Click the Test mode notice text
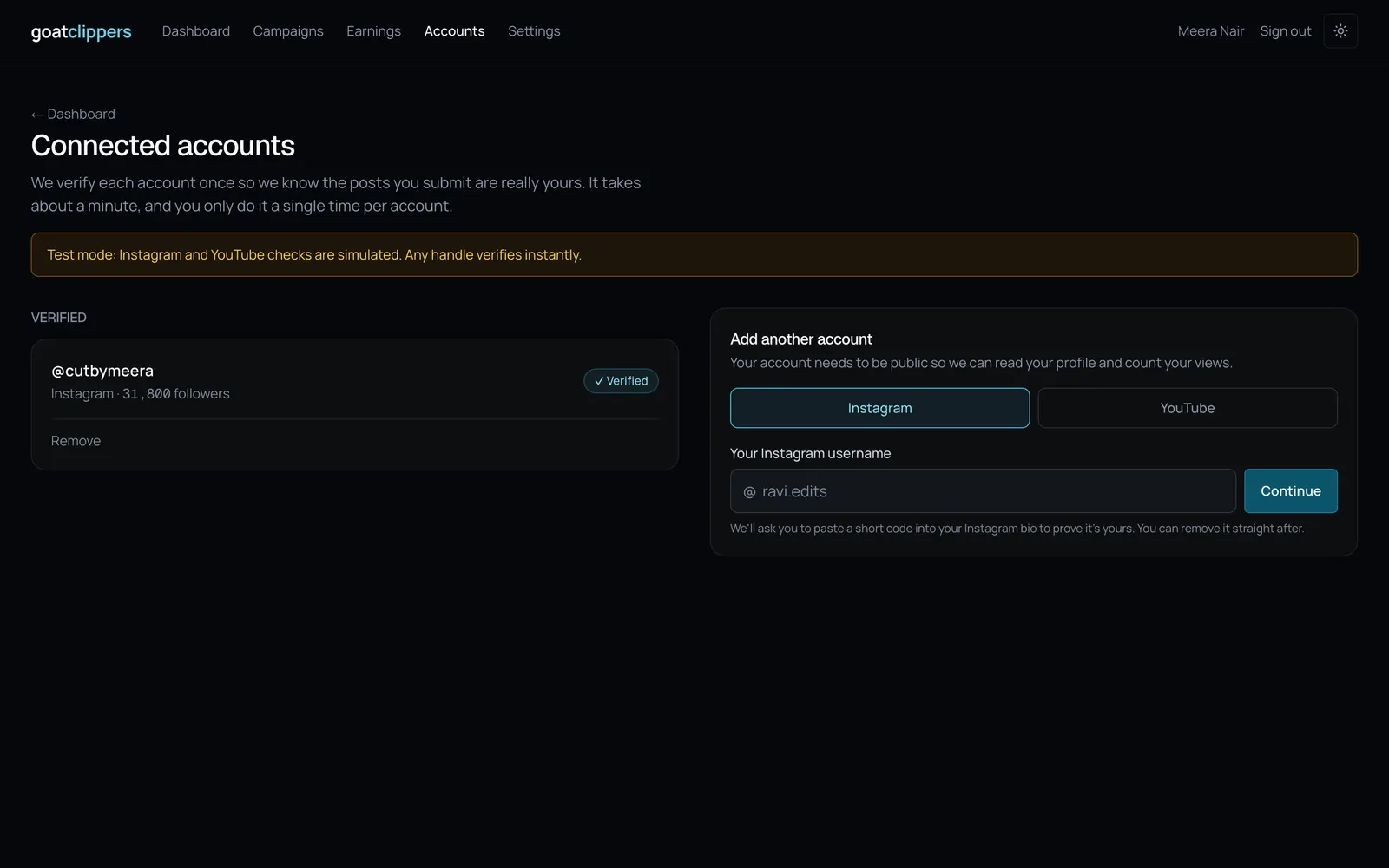This screenshot has height=868, width=1389. pyautogui.click(x=314, y=255)
